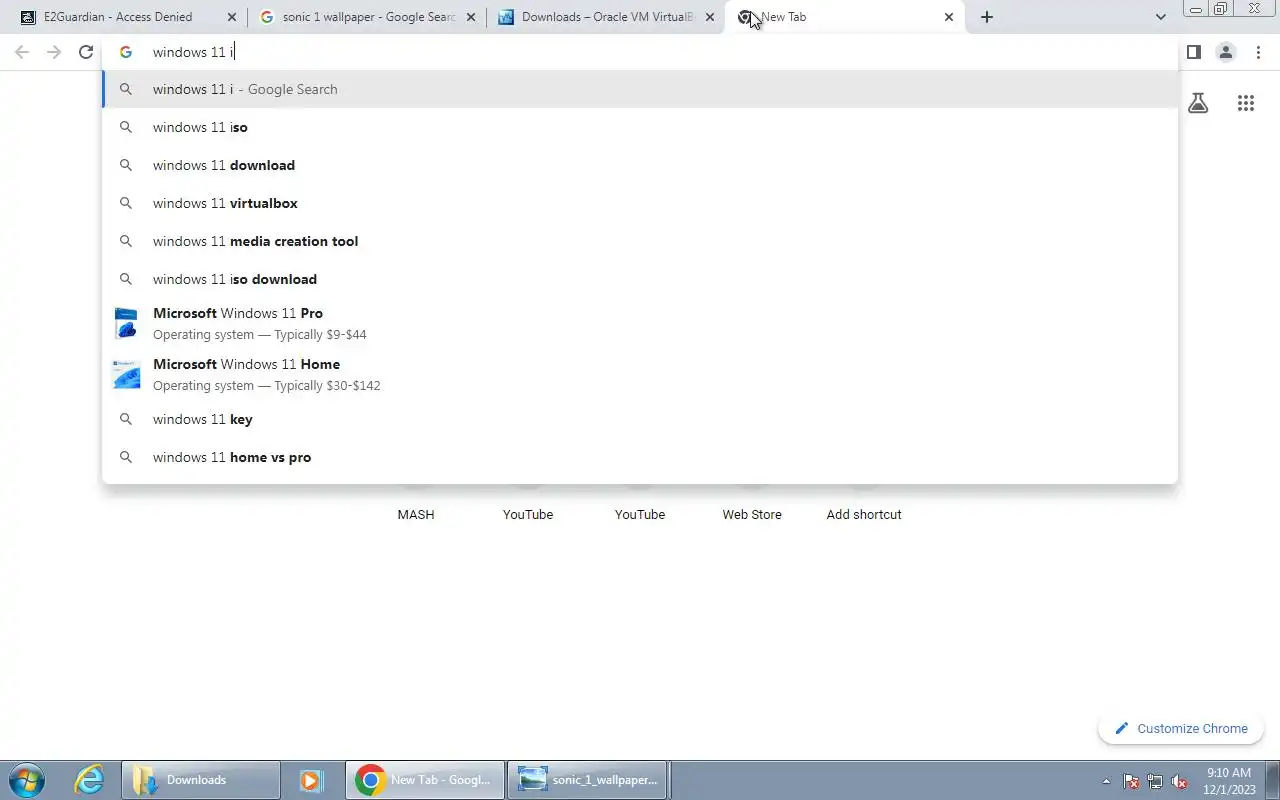Open the Downloads folder taskbar item
The image size is (1280, 800).
(201, 780)
